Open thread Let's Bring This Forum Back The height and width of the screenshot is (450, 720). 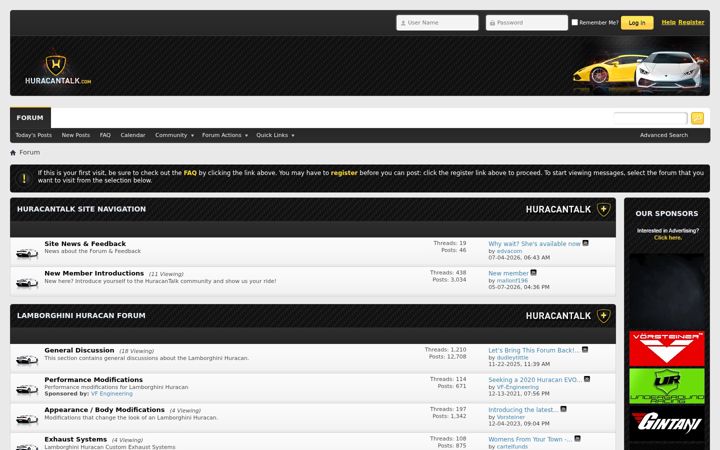tap(534, 350)
